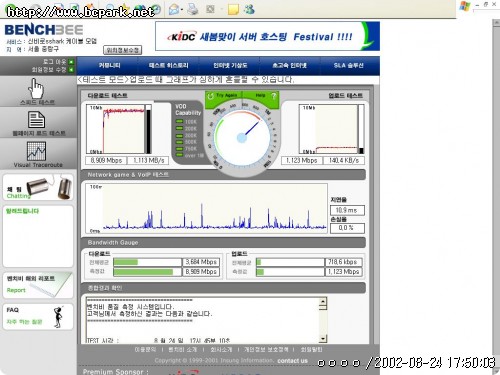The height and width of the screenshot is (375, 500).
Task: Click the '718.6 kbps' average upload value
Action: pyautogui.click(x=344, y=262)
